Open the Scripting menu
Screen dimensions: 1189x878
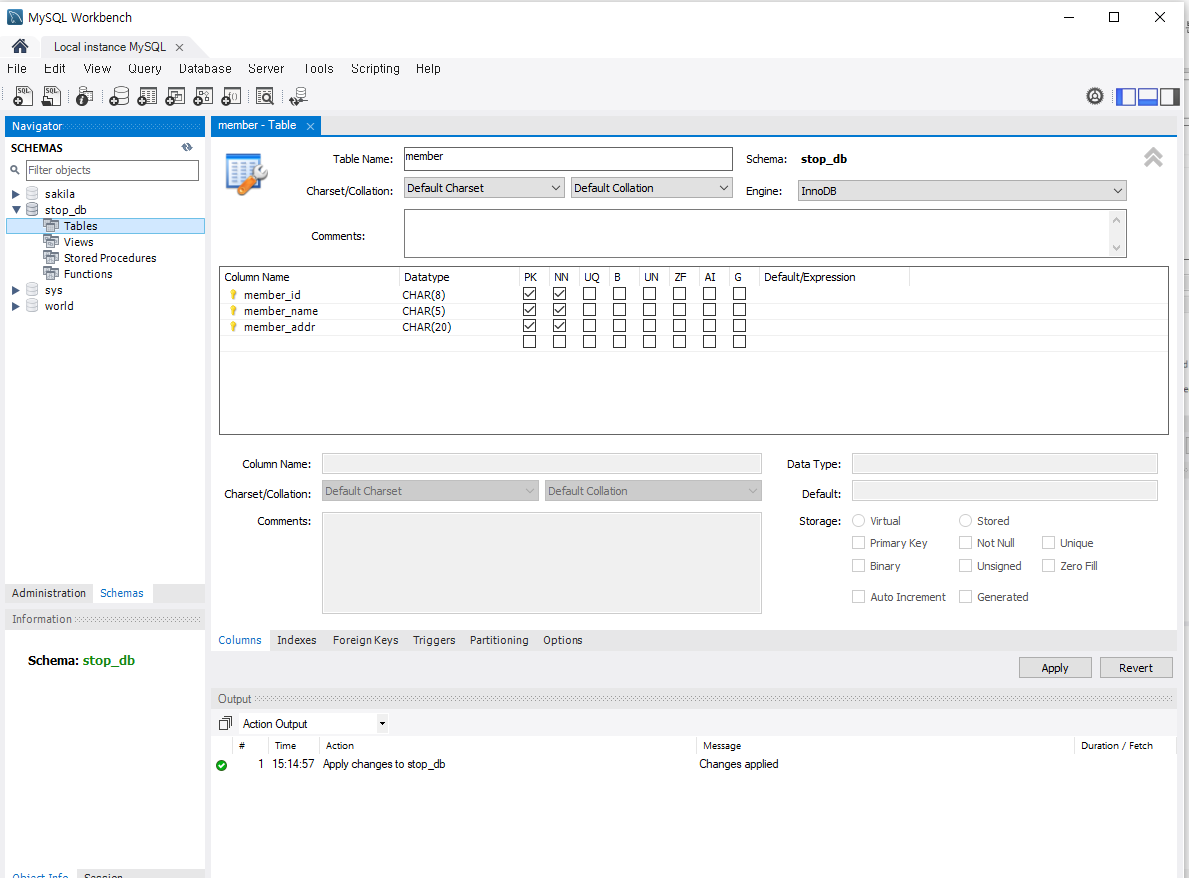375,68
